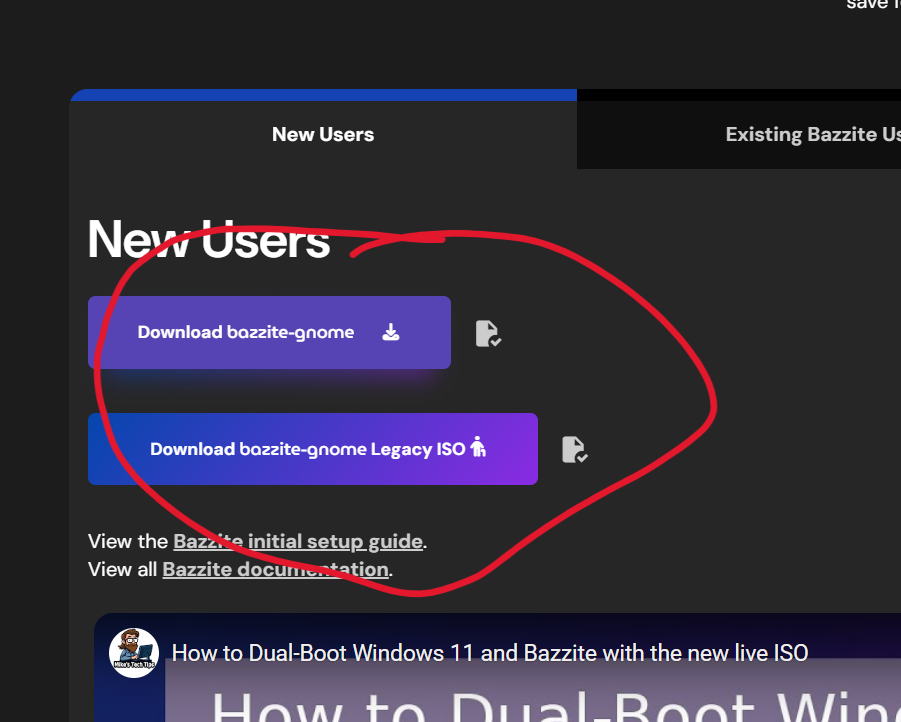Click the Download bazzite-gnome button

pyautogui.click(x=269, y=332)
